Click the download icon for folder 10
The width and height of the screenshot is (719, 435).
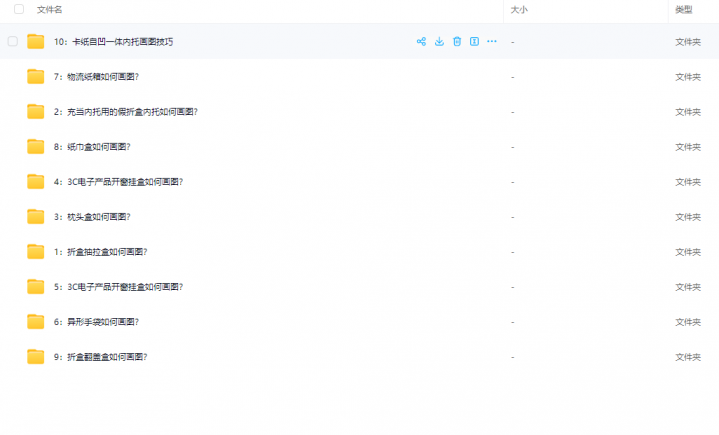439,42
